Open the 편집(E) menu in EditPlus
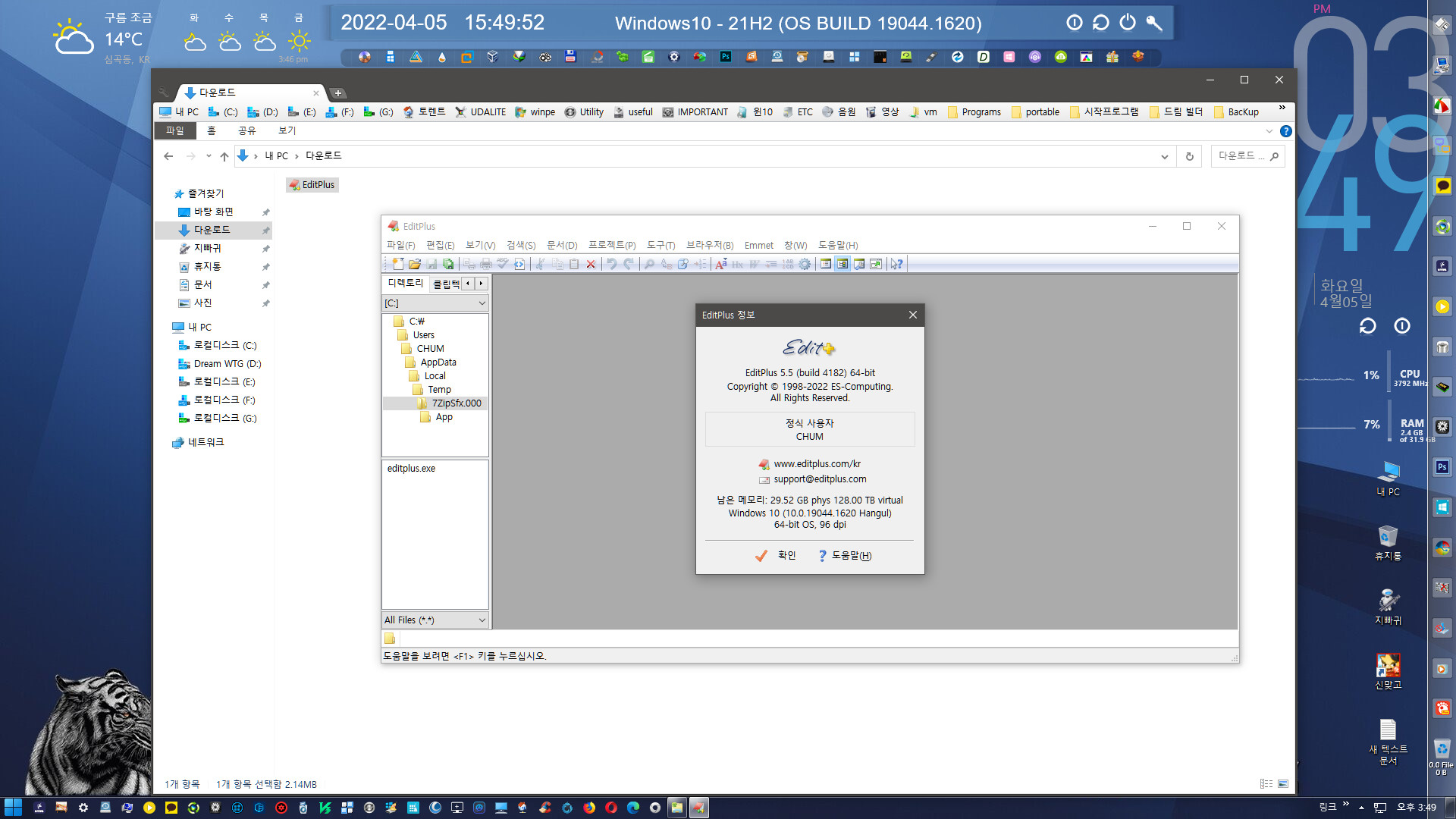The image size is (1456, 819). point(440,246)
